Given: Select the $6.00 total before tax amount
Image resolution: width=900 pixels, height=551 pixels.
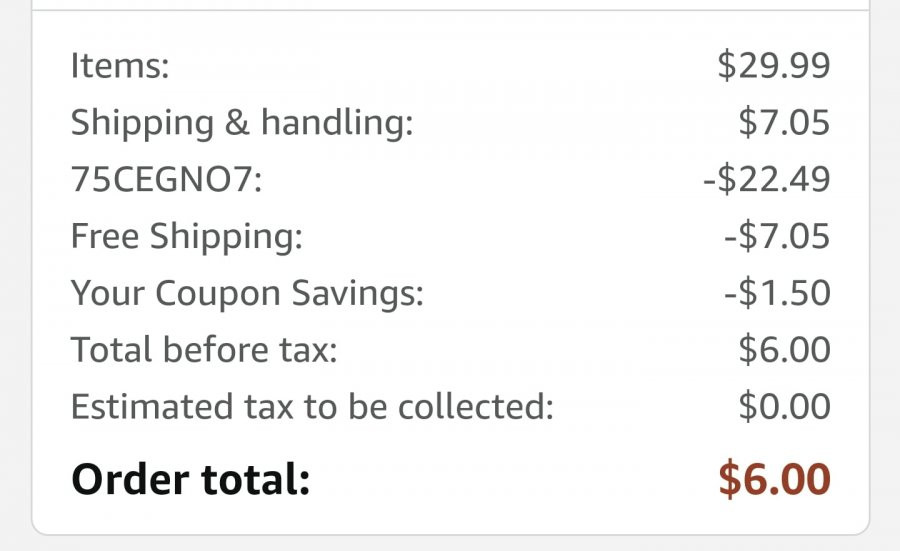Looking at the screenshot, I should [x=784, y=349].
